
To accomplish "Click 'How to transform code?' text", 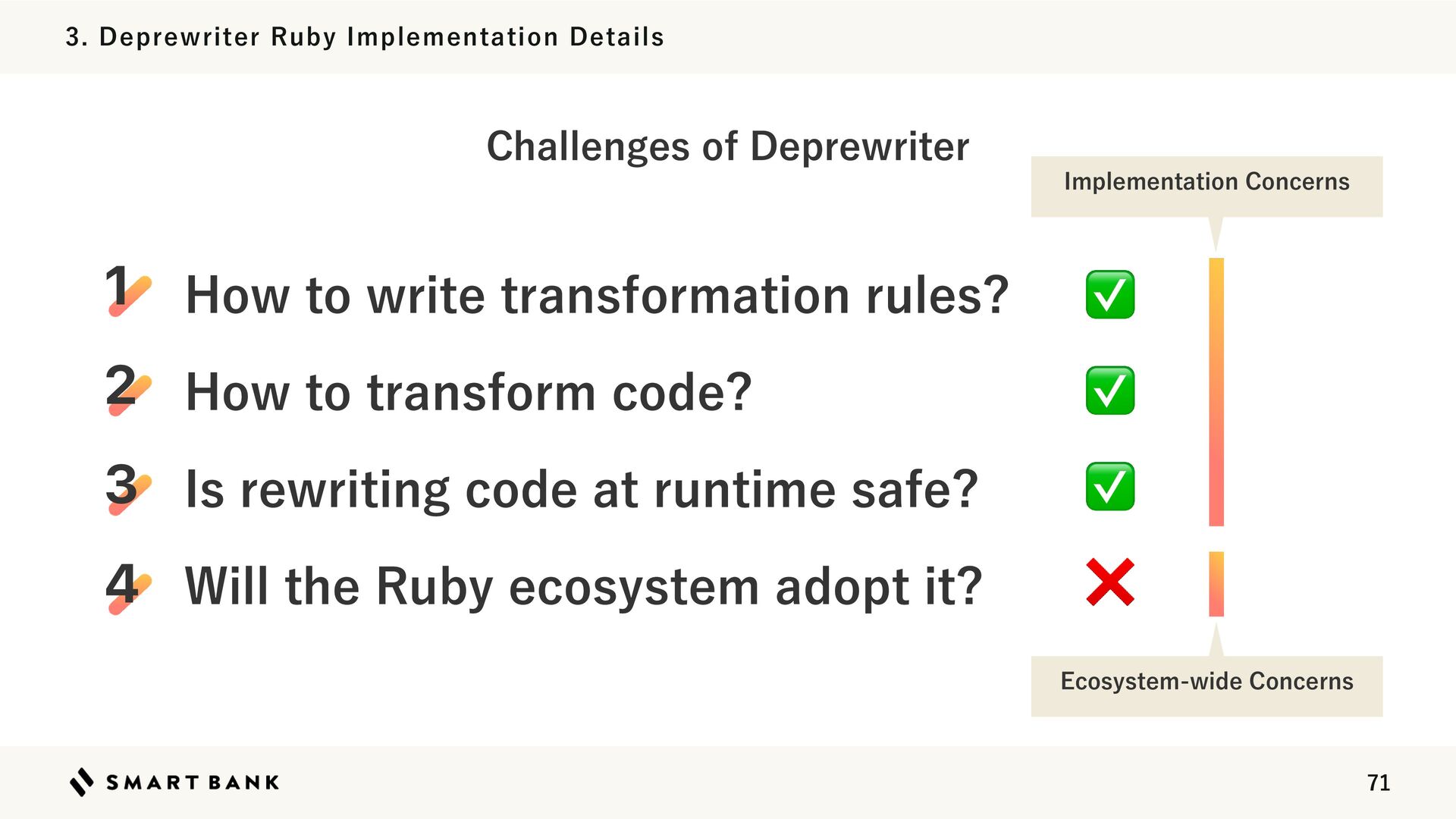I will coord(468,392).
